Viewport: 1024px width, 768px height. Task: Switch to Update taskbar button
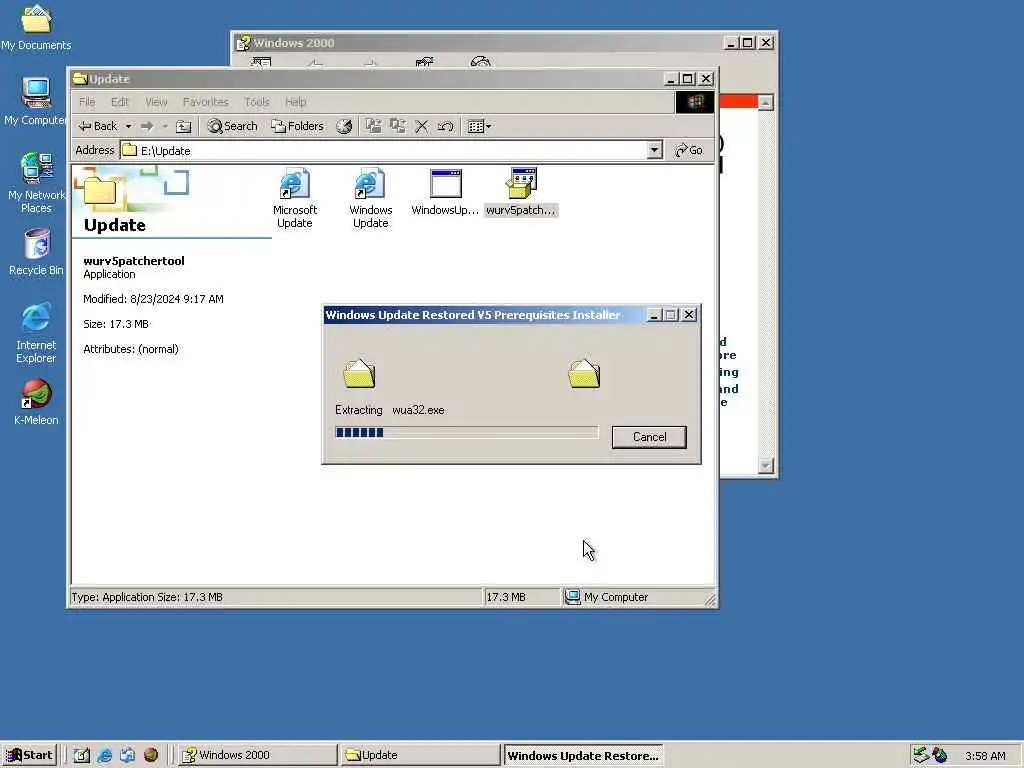pyautogui.click(x=419, y=755)
